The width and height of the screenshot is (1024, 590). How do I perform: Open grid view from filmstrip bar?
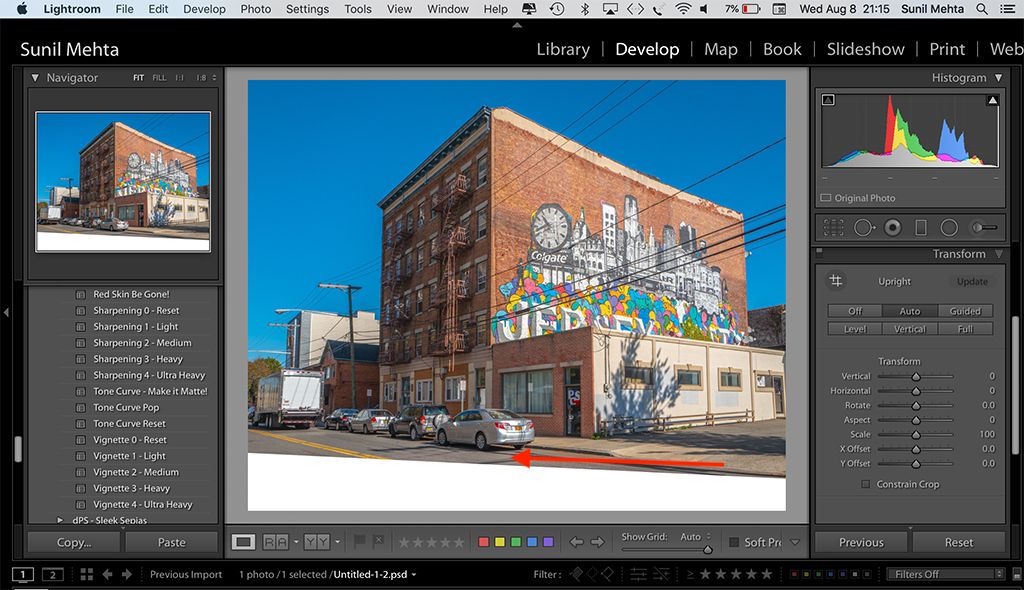[87, 574]
